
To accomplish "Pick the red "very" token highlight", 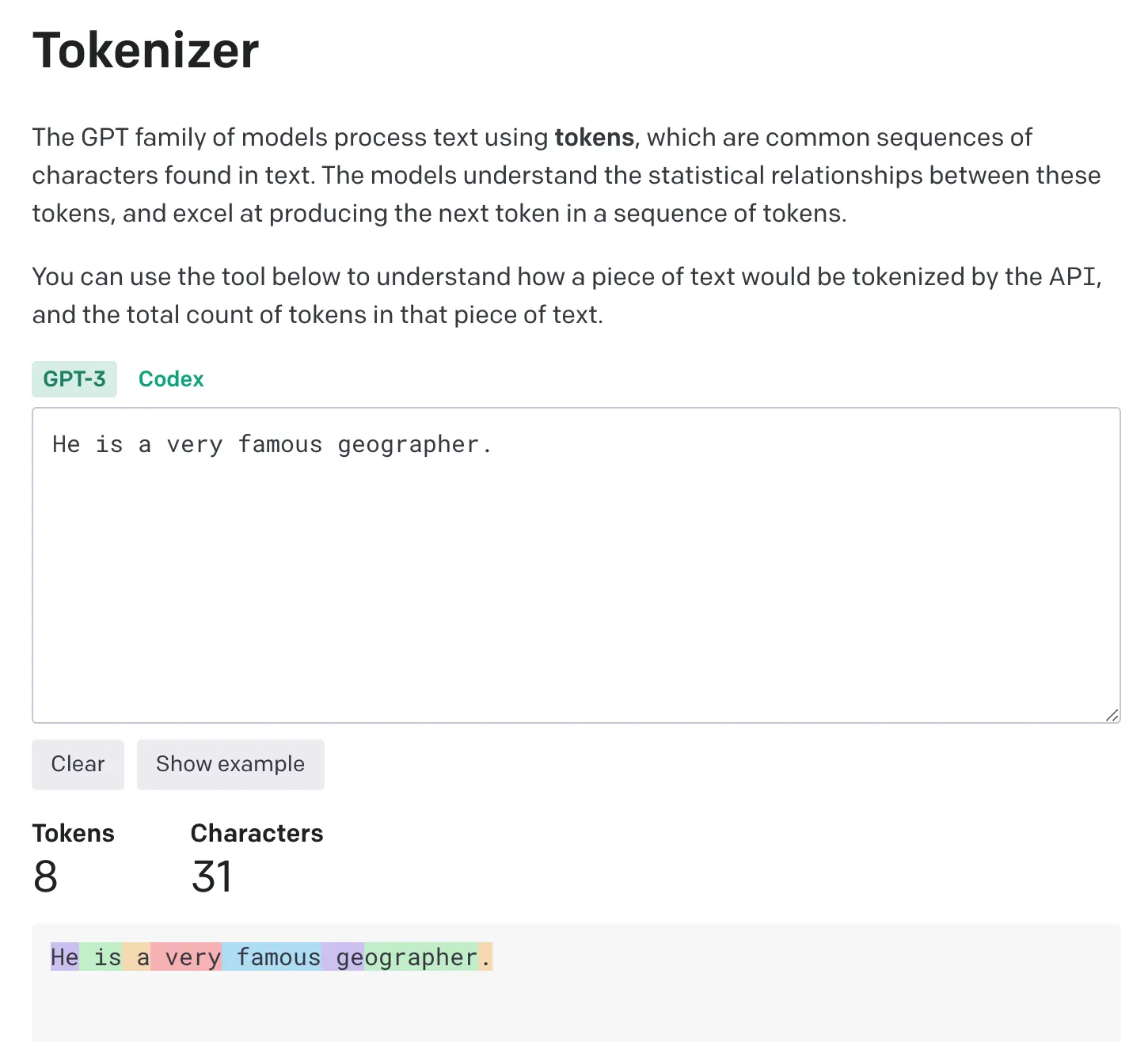I will (187, 957).
